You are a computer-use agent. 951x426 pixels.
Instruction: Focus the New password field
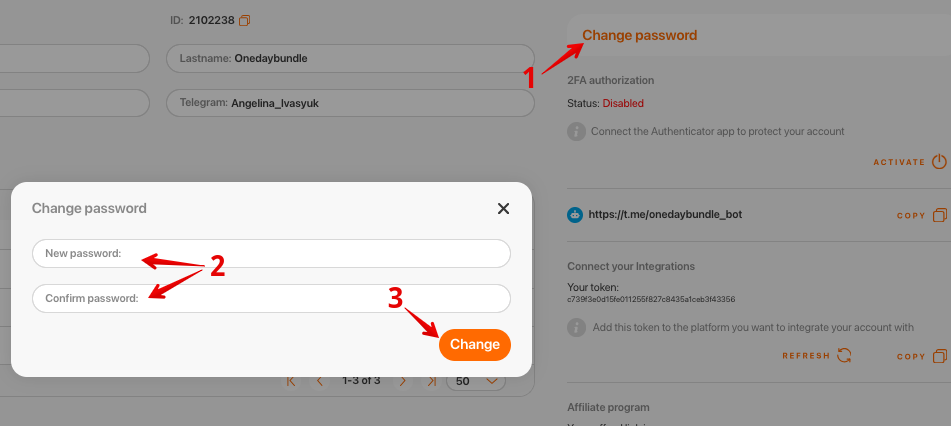(271, 254)
